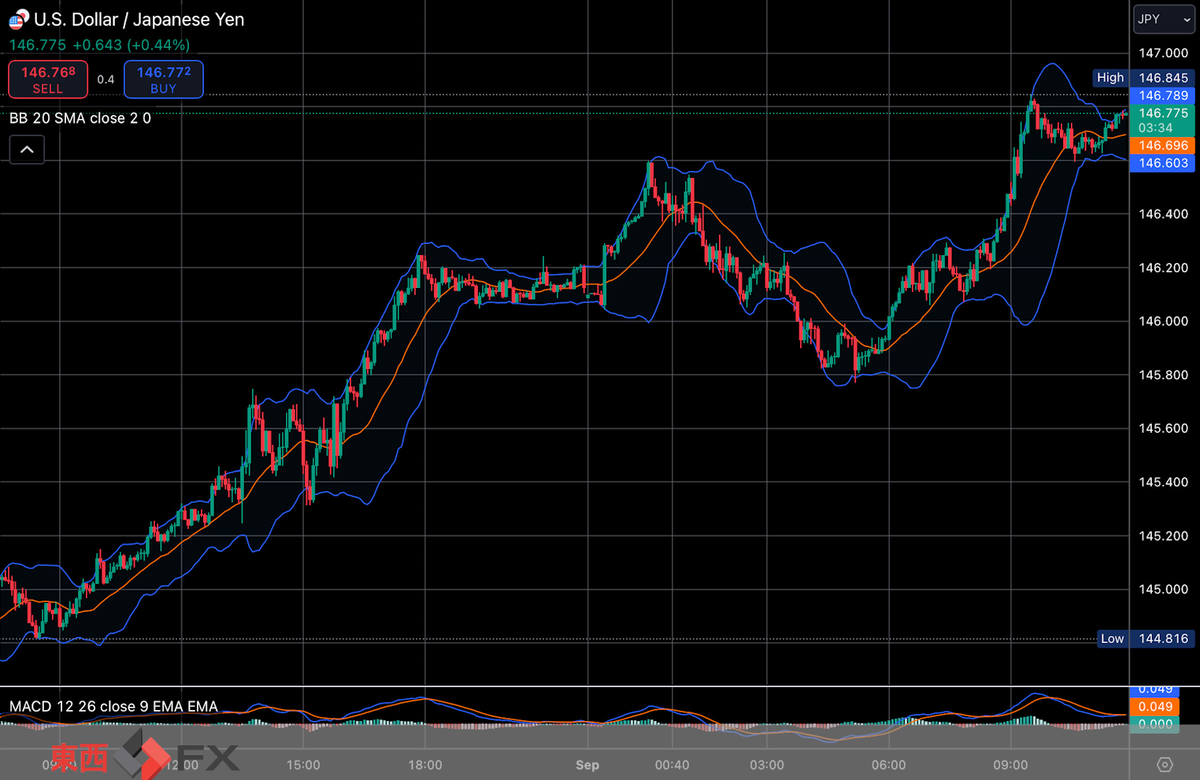The image size is (1200, 780).
Task: Click the U.S. Dollar / Japanese Yen title
Action: coord(139,19)
